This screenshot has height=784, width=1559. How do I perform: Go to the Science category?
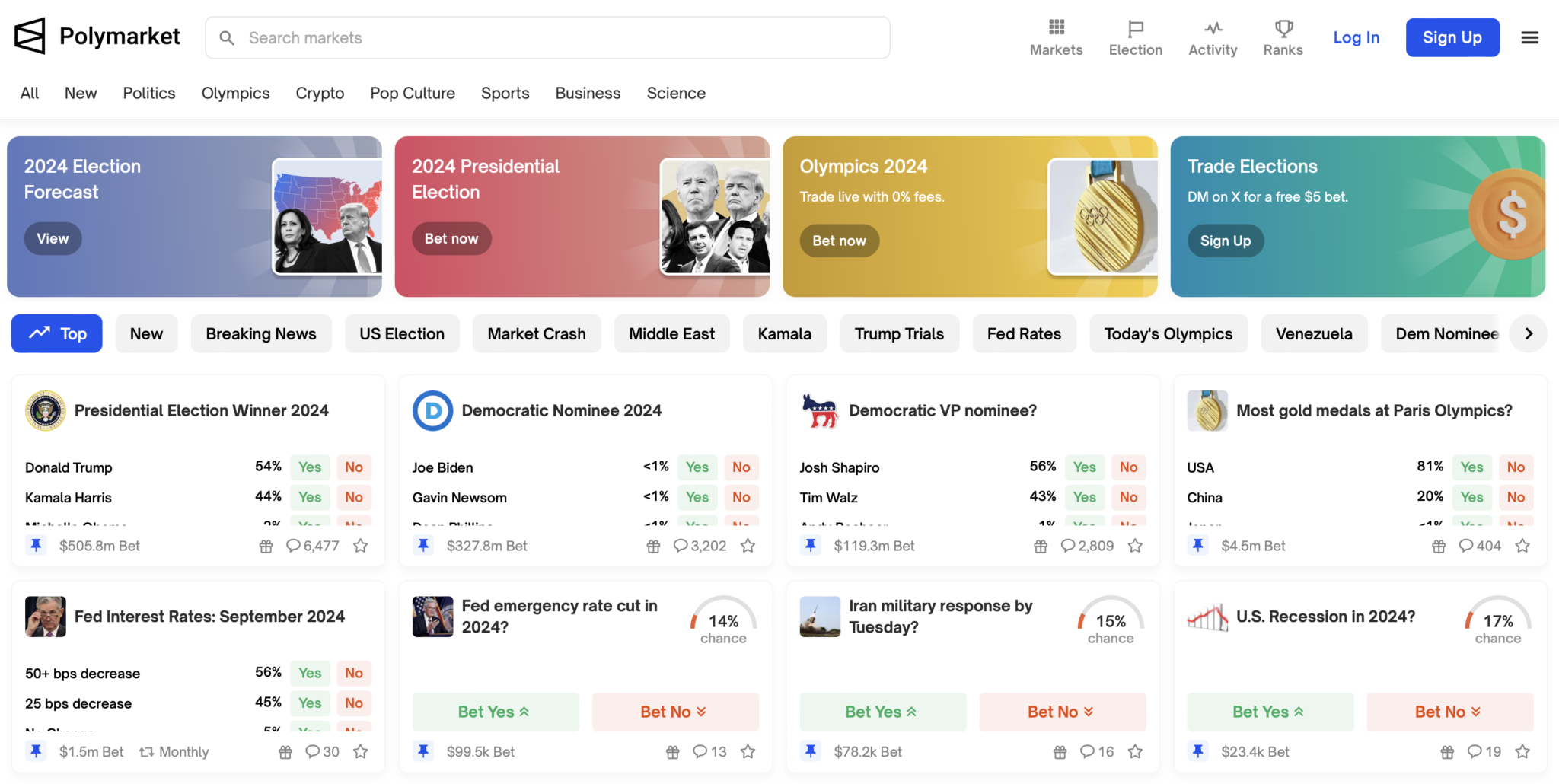click(676, 93)
